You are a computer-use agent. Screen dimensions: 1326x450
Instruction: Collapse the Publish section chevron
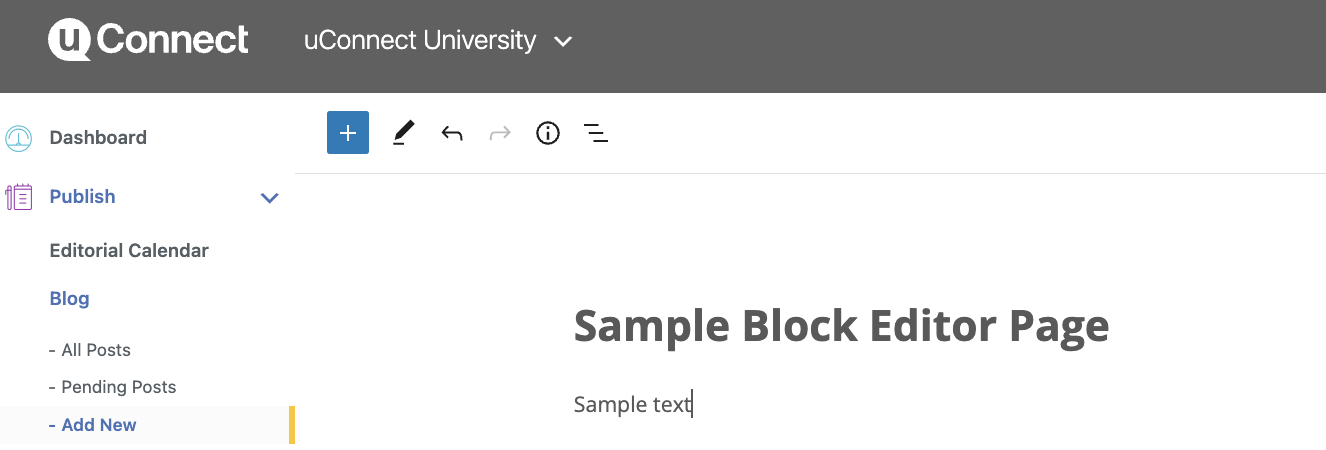[x=269, y=198]
